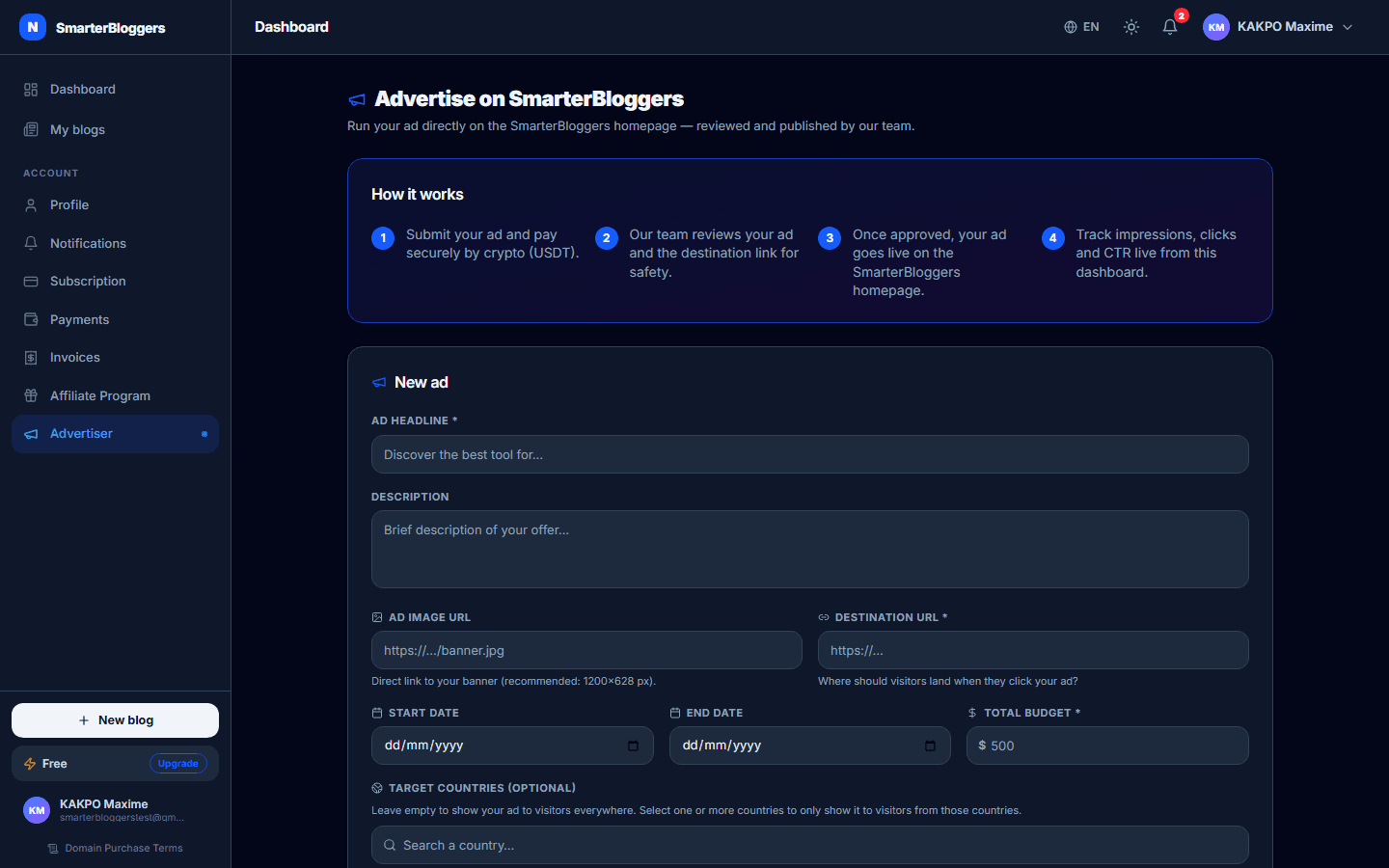Viewport: 1389px width, 868px height.
Task: Open the Subscription page
Action: pos(115,282)
